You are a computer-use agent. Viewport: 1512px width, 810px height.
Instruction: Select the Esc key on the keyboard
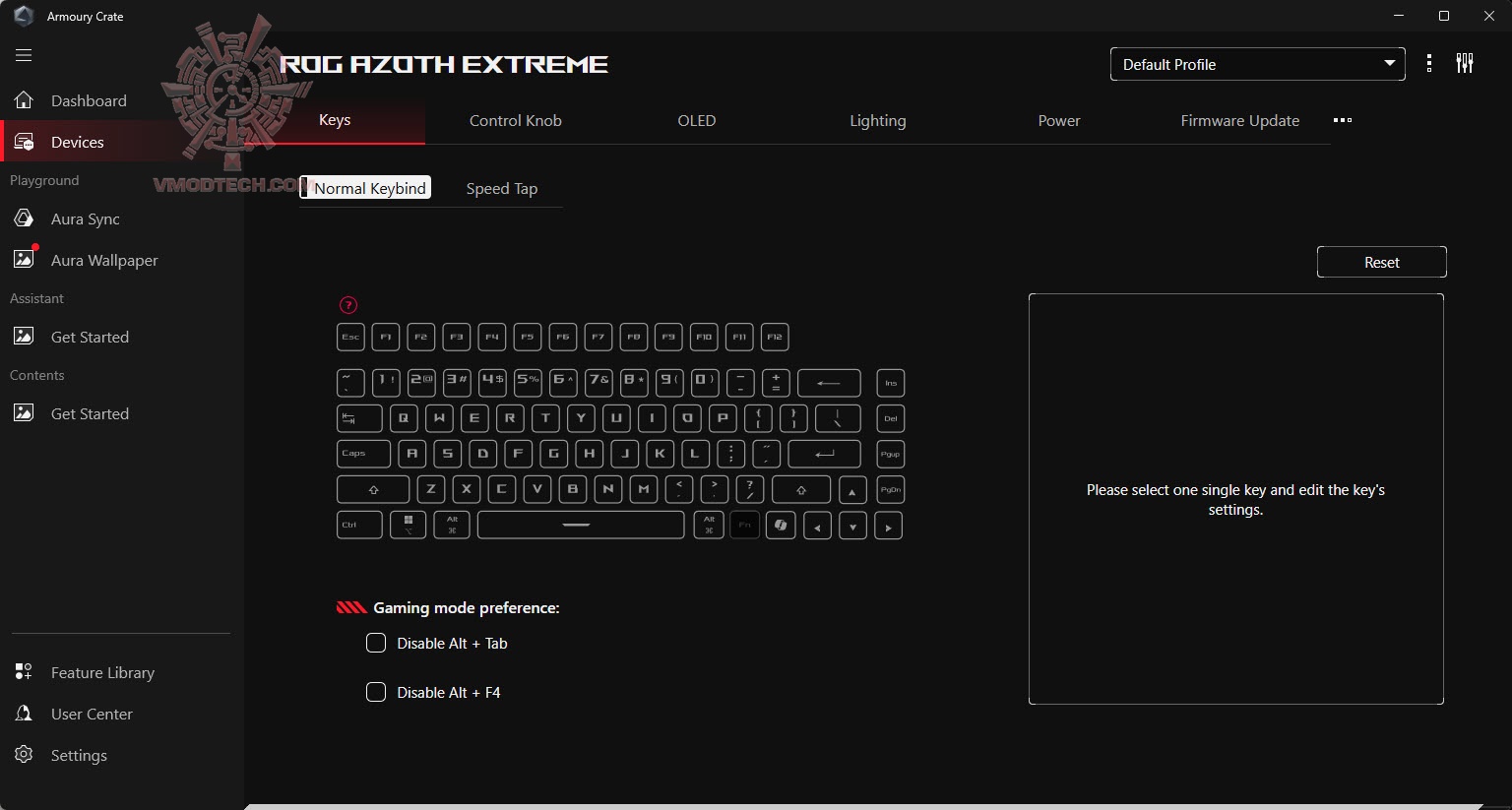coord(350,337)
